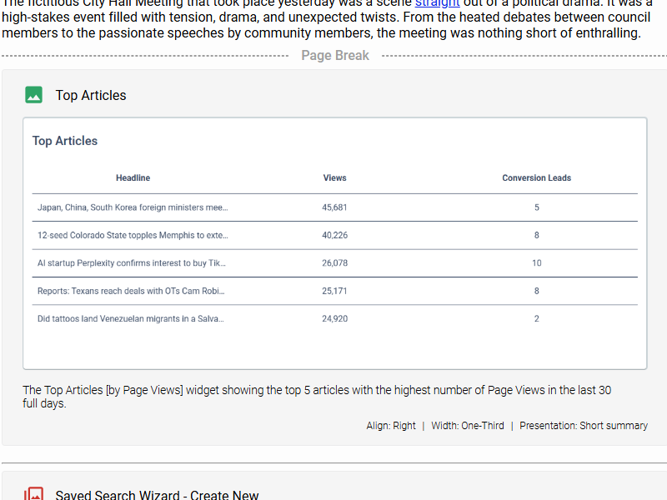Change the Presentation: Short summary setting

[583, 425]
